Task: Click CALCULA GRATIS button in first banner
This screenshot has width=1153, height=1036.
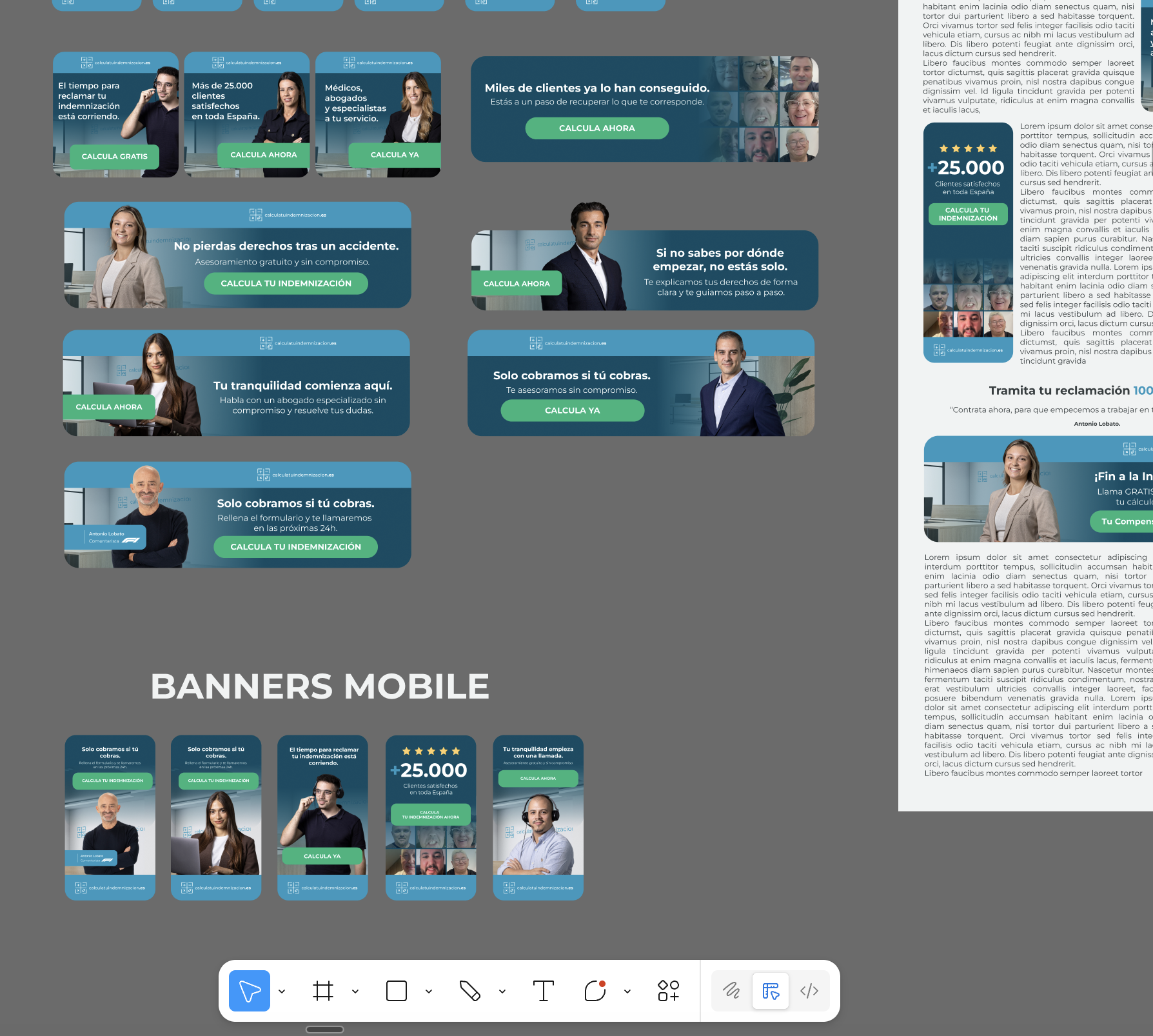Action: tap(115, 157)
